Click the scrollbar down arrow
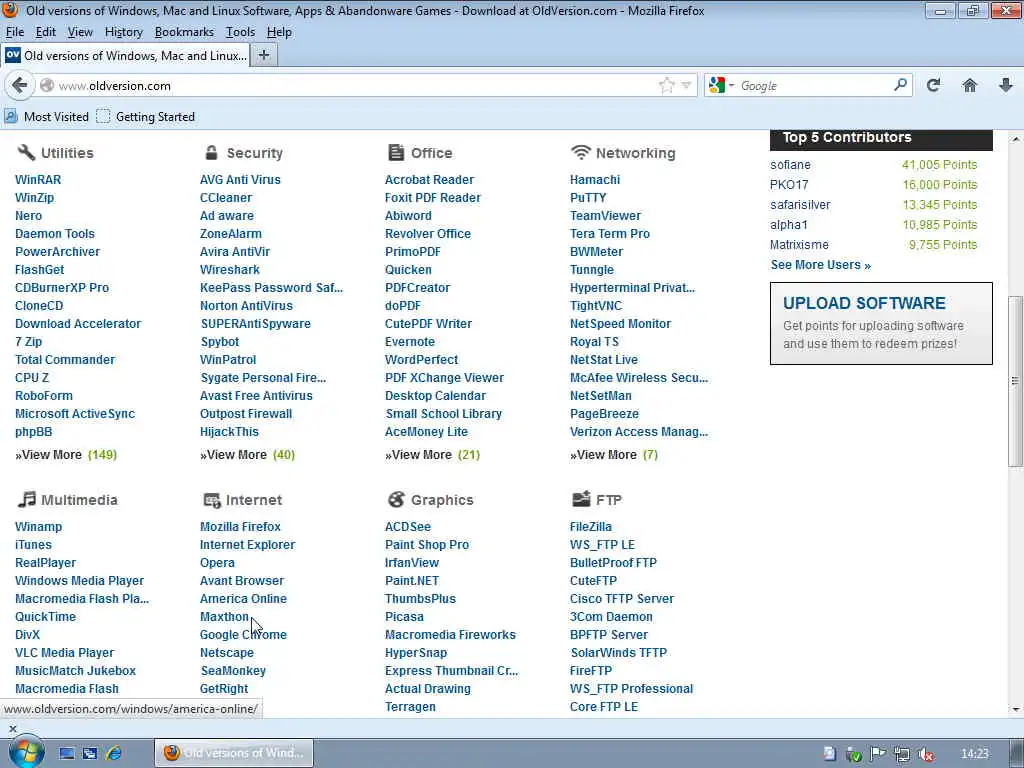 [x=1016, y=709]
